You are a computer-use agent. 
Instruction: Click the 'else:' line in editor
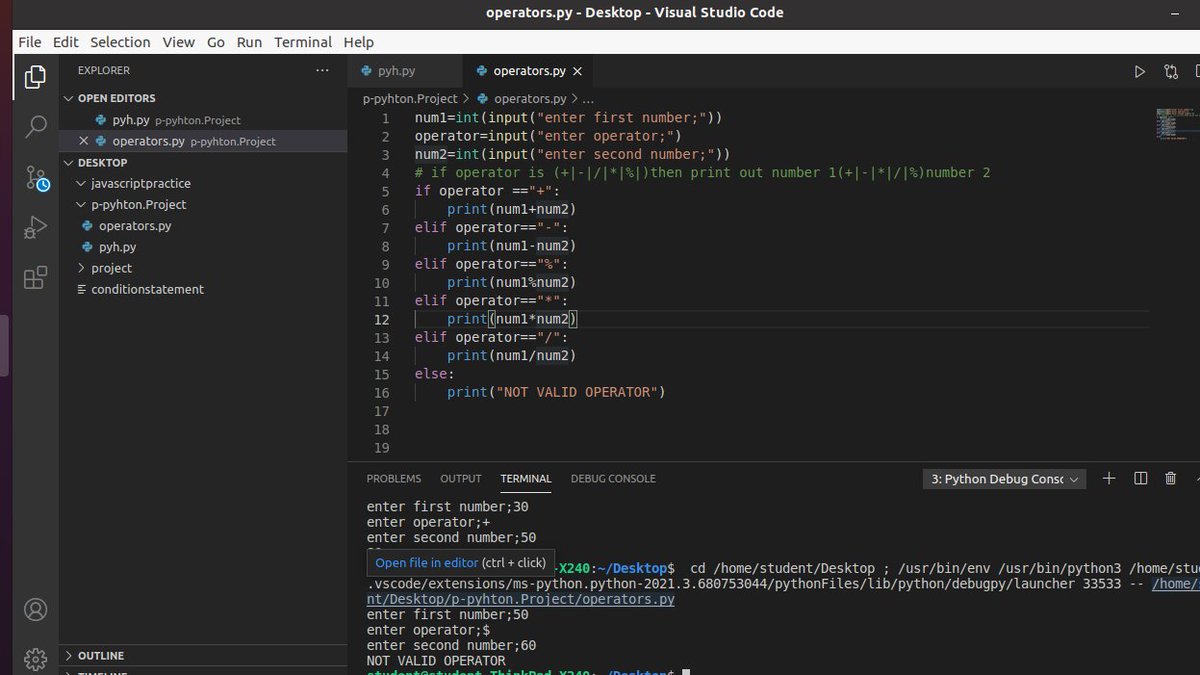coord(435,374)
